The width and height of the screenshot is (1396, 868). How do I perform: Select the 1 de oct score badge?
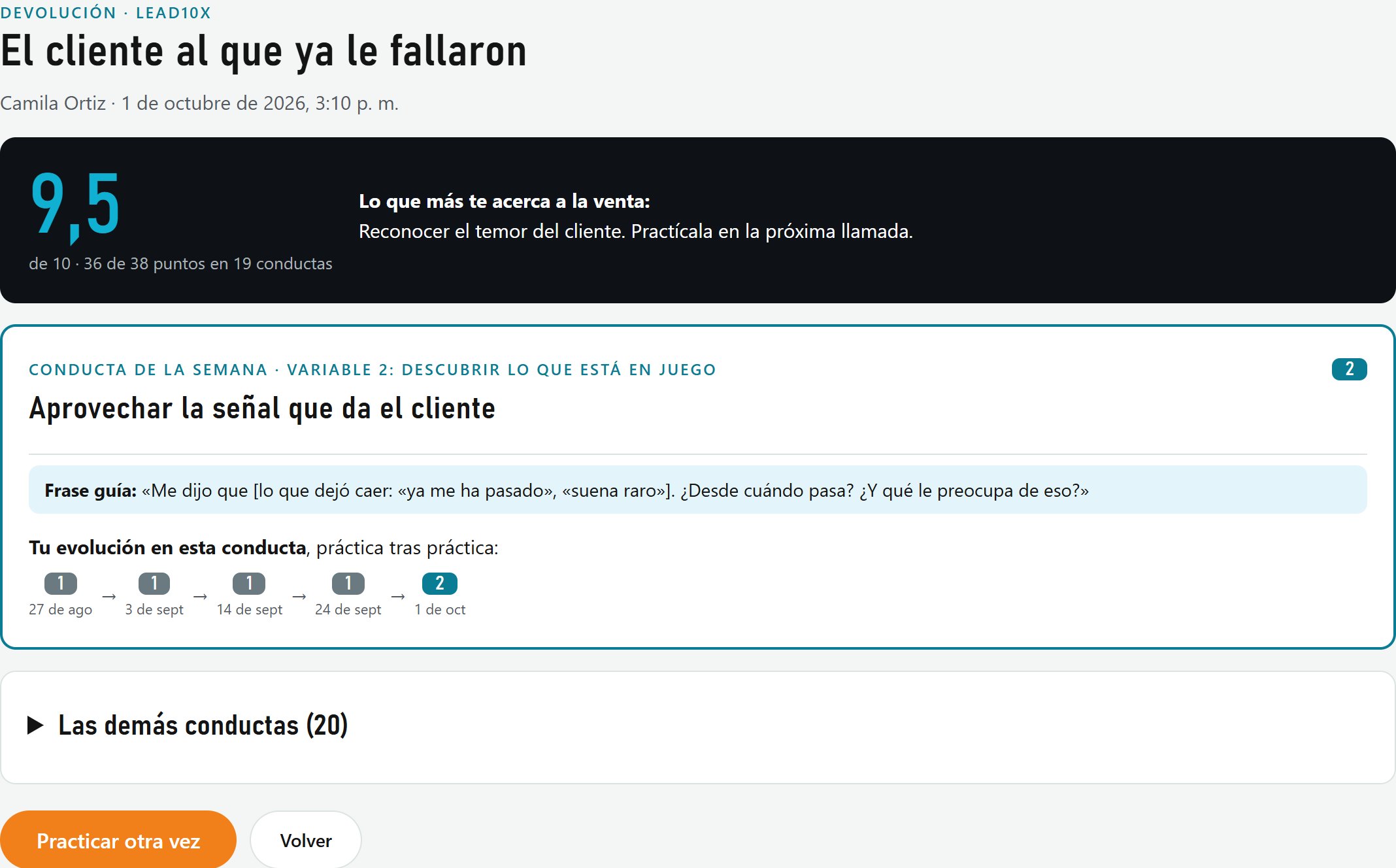pyautogui.click(x=440, y=583)
